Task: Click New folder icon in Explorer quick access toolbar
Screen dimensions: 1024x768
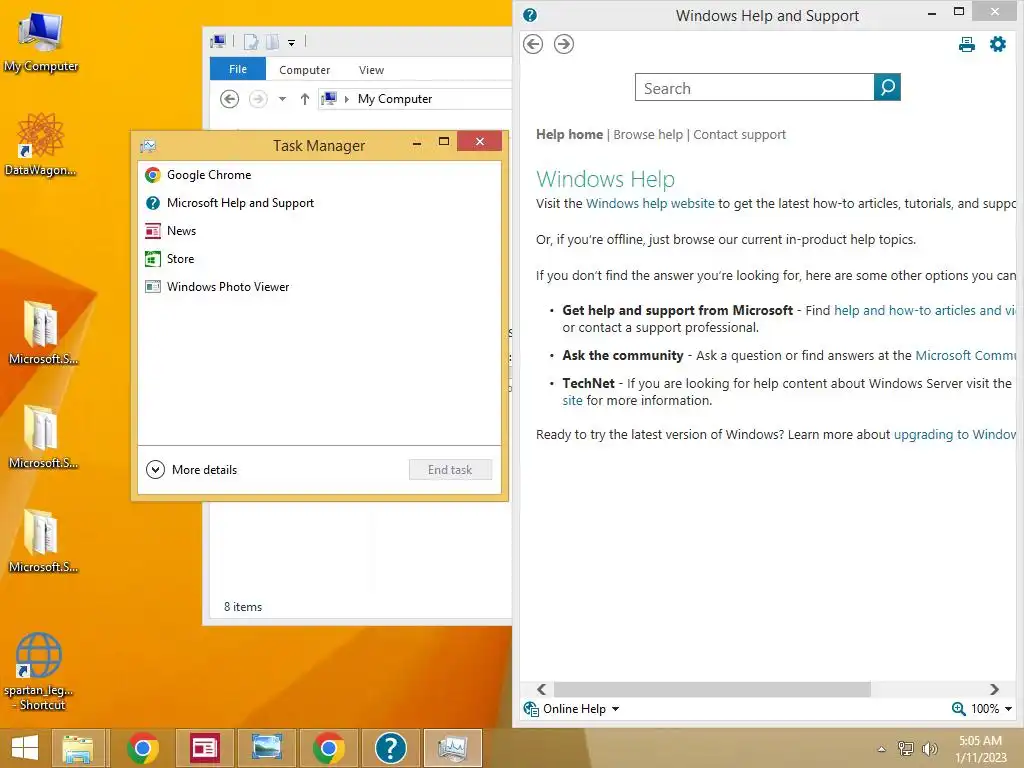Action: pos(272,42)
